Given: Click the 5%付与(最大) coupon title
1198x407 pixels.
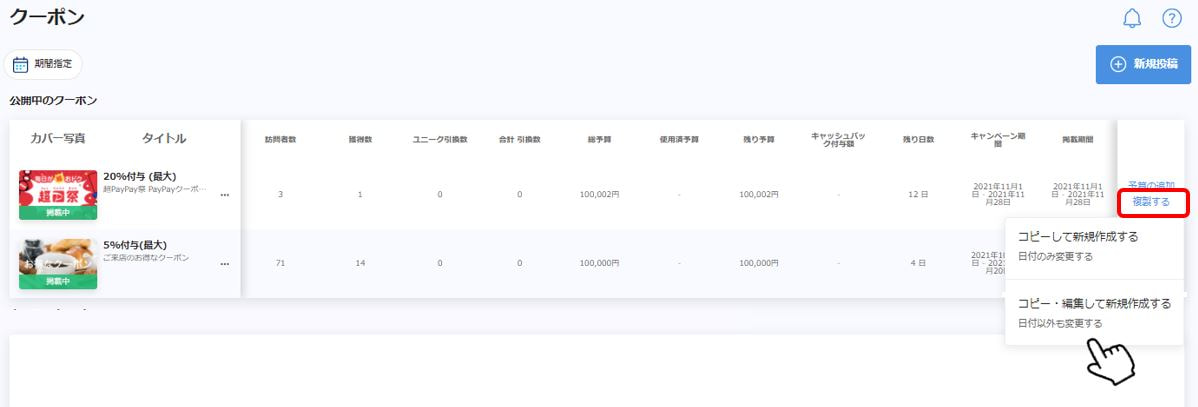Looking at the screenshot, I should [x=134, y=244].
